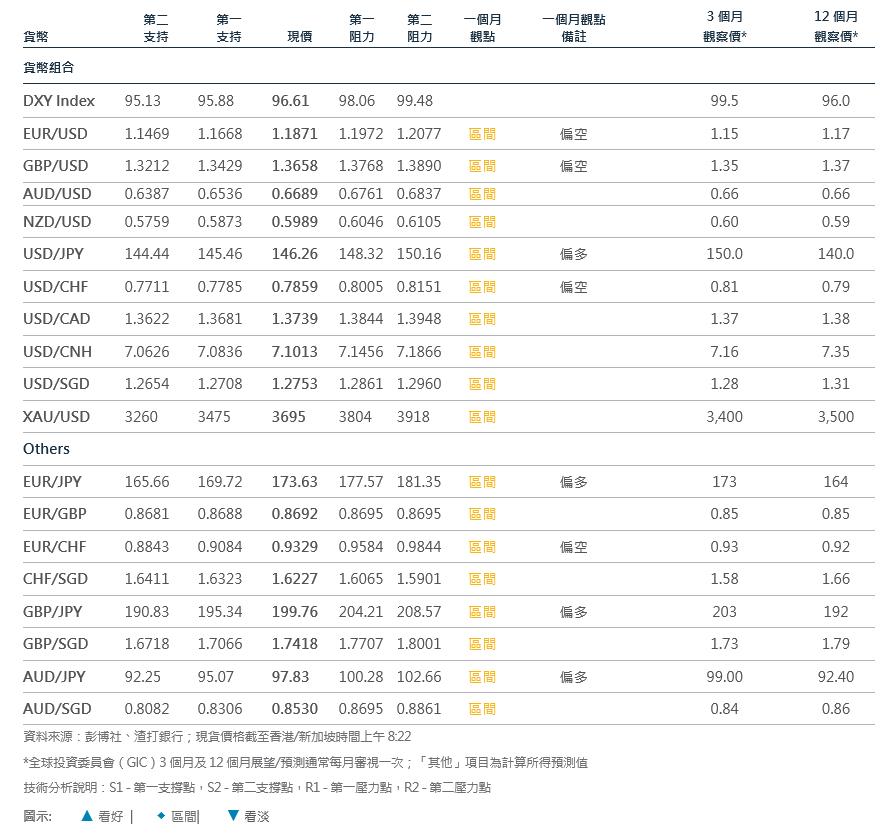Click the Others section heading
The image size is (884, 833).
point(46,449)
